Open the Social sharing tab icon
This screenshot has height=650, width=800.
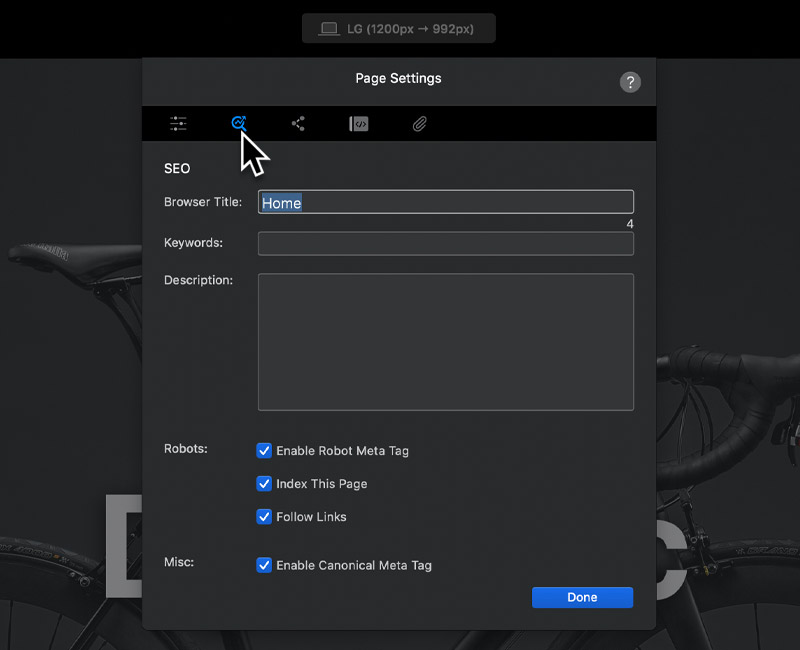298,123
